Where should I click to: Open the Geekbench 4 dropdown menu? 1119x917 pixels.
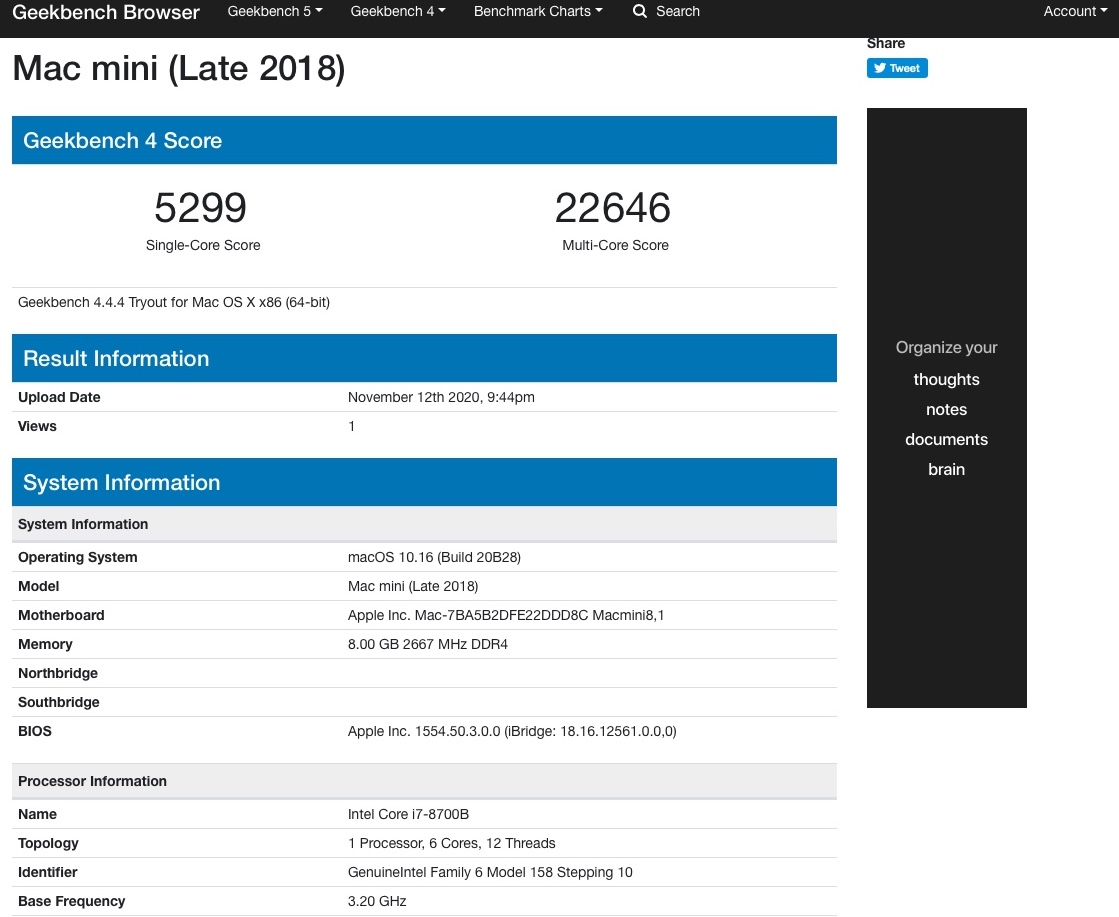(x=398, y=11)
